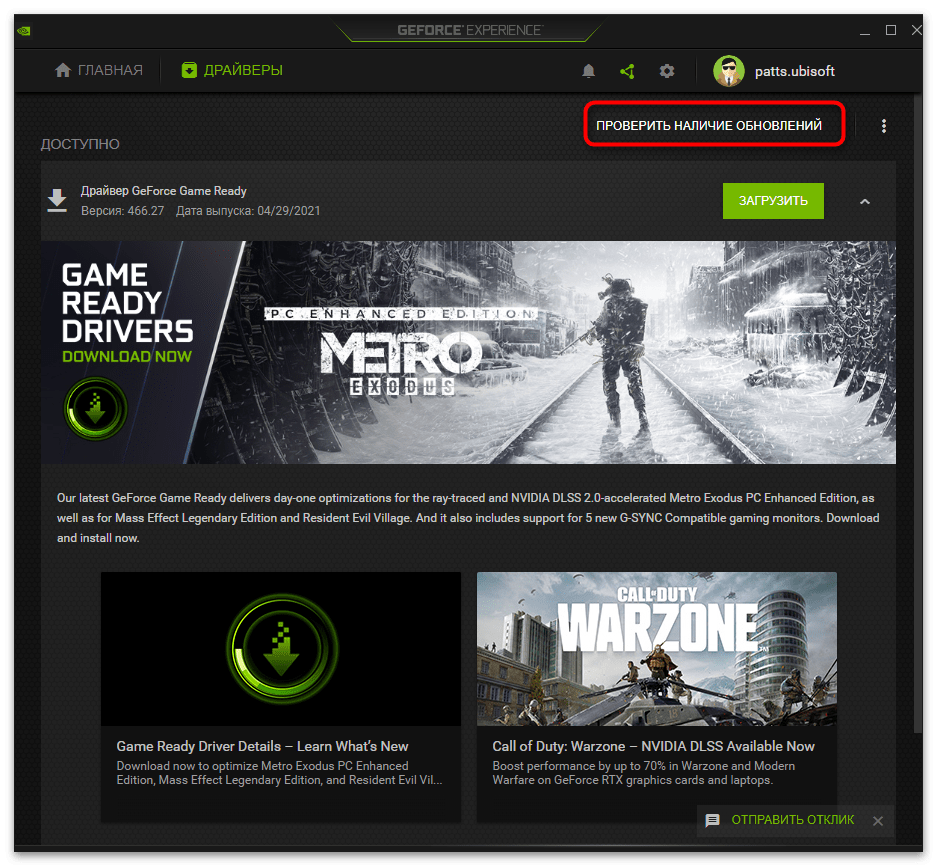The height and width of the screenshot is (866, 937).
Task: Click the NVIDIA logo in title bar
Action: pos(23,30)
